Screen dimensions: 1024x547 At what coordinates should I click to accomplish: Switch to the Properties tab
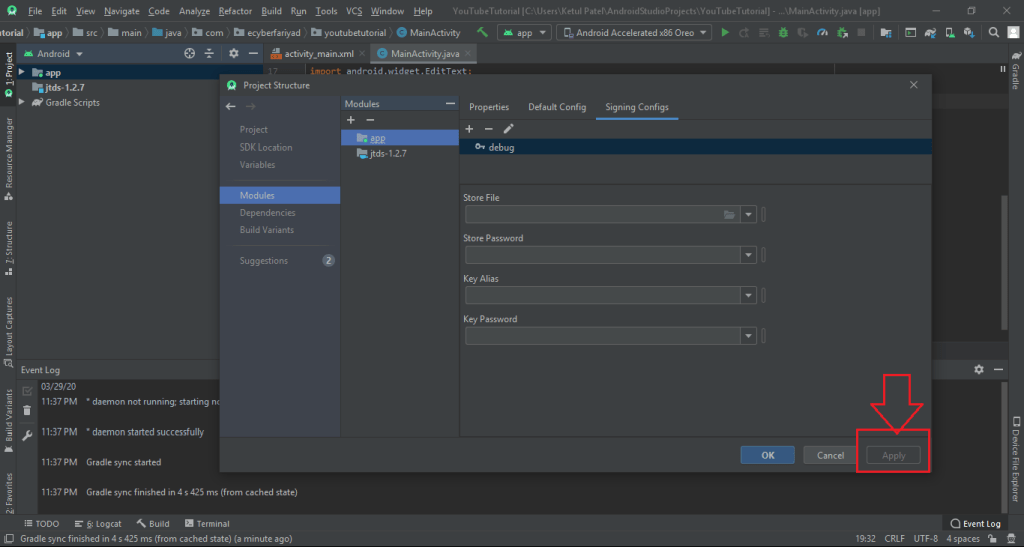pyautogui.click(x=489, y=107)
